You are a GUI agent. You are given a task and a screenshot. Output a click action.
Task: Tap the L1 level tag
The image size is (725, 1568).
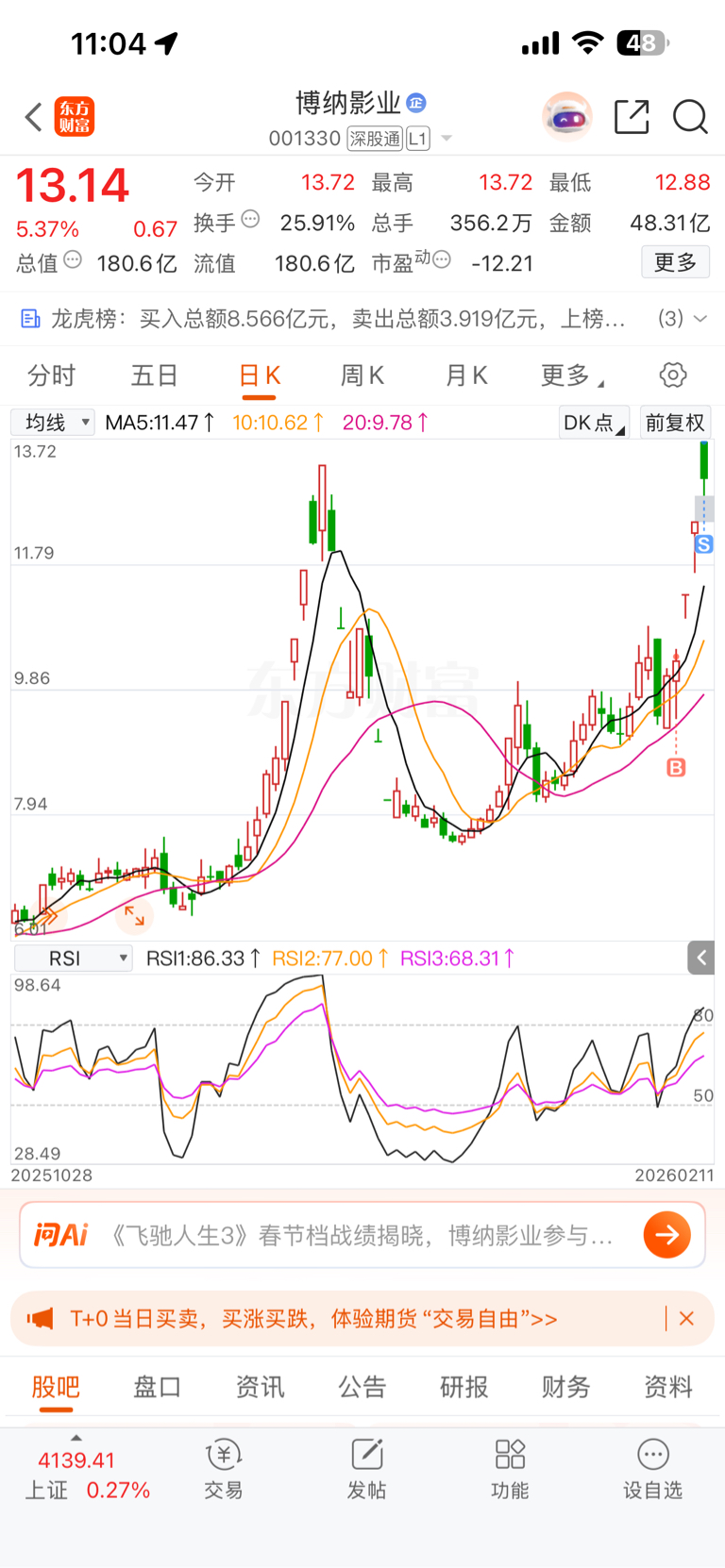pos(418,139)
